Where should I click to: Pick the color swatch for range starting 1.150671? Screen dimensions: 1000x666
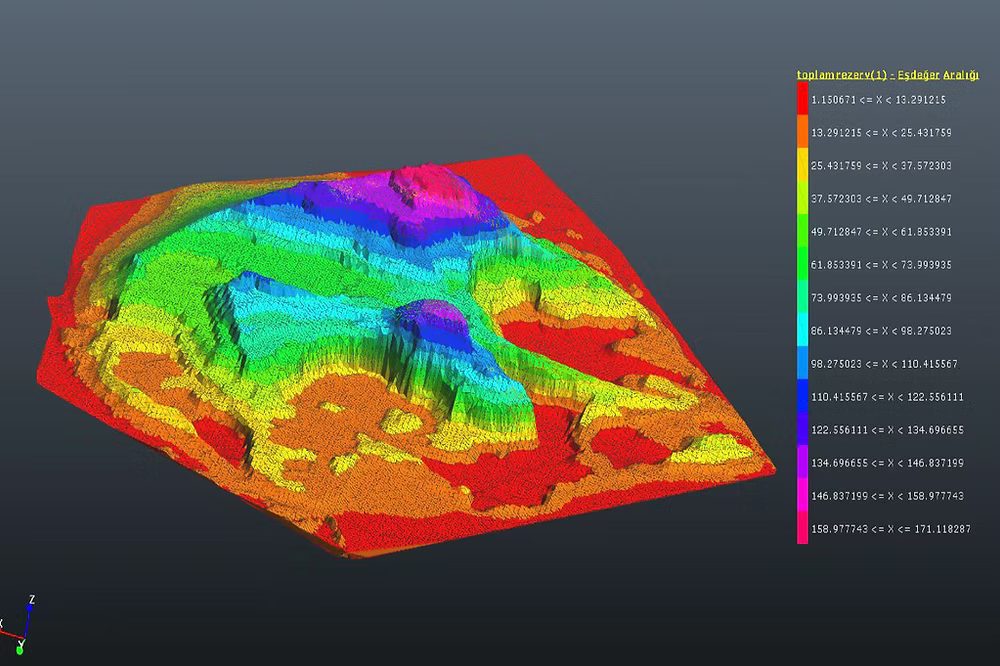click(802, 99)
